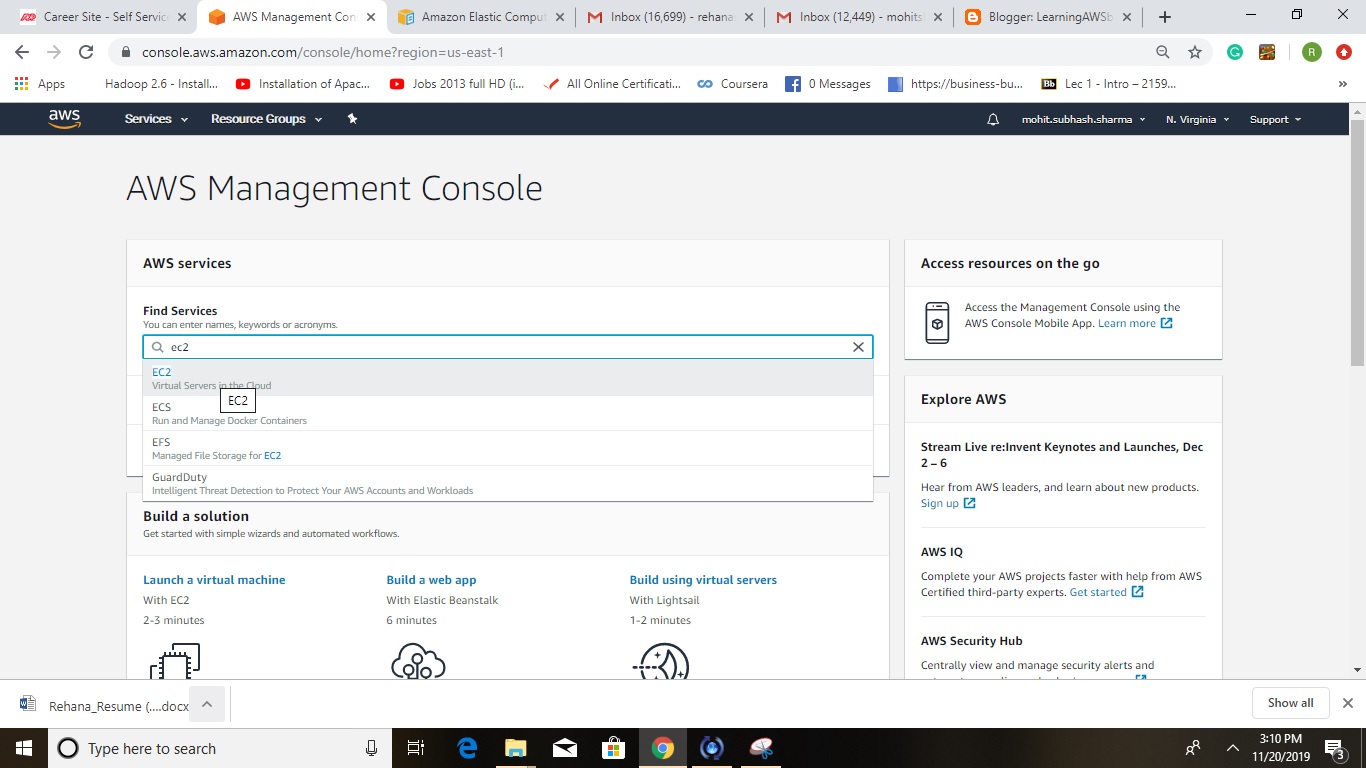The width and height of the screenshot is (1366, 768).
Task: Click the mobile phone icon for Console Mobile App
Action: click(x=937, y=322)
